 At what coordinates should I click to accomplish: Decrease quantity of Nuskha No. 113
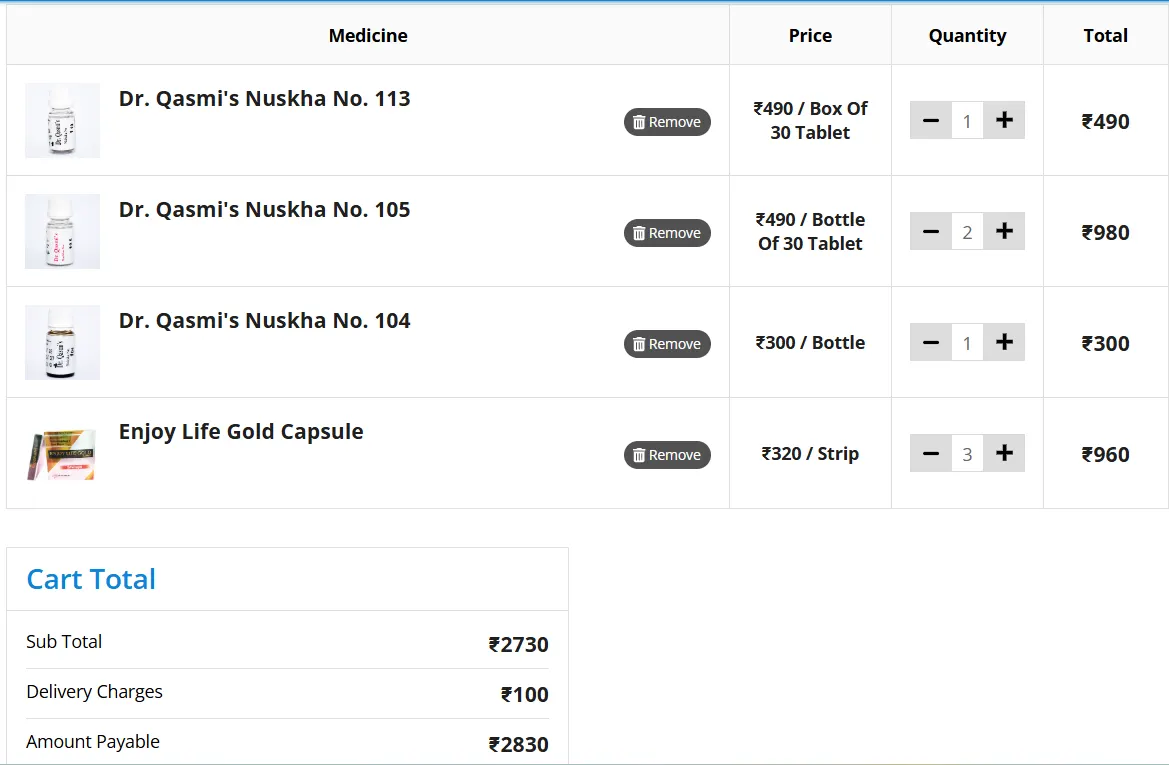coord(930,121)
